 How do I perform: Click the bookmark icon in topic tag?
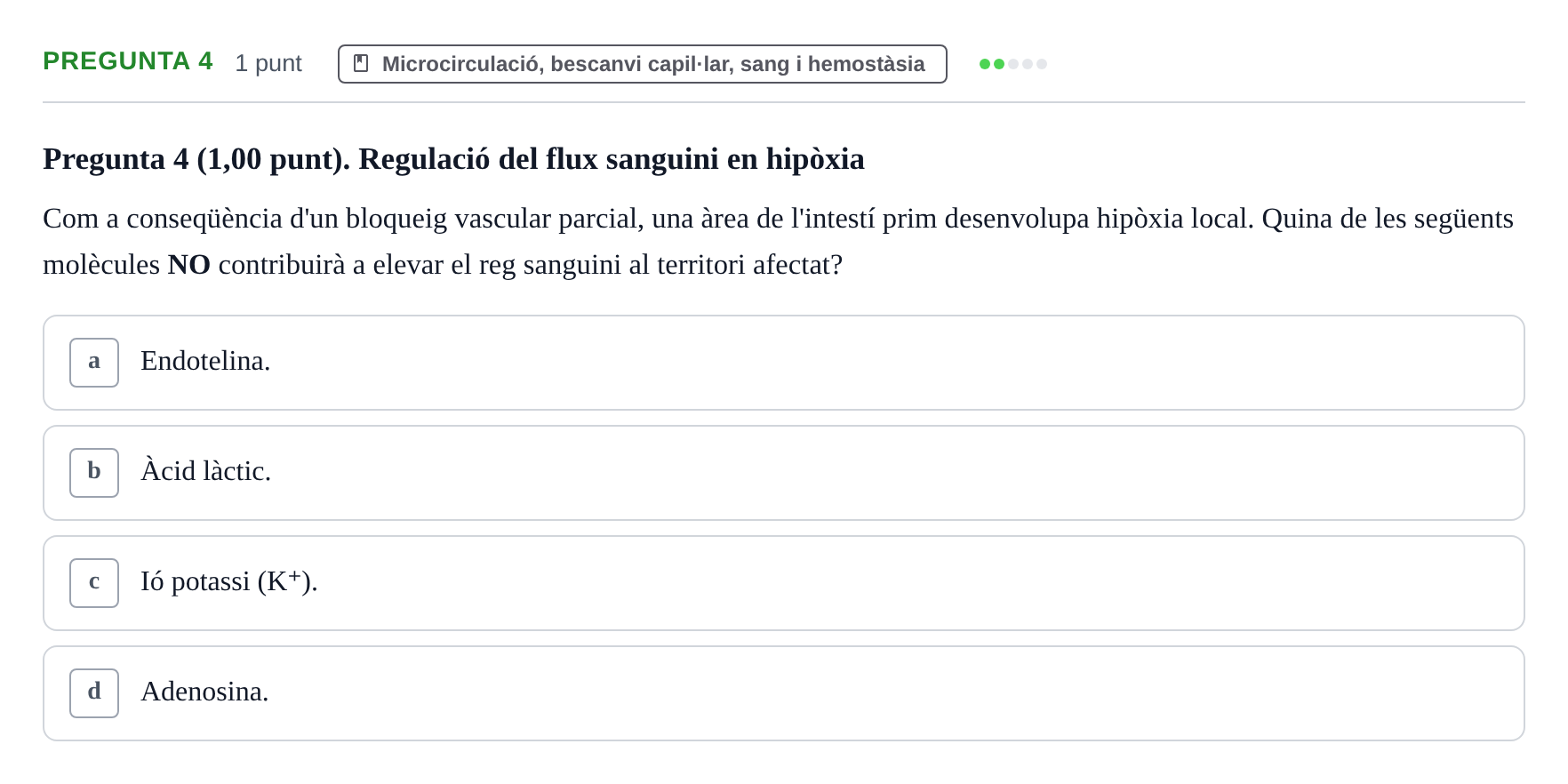click(x=361, y=63)
